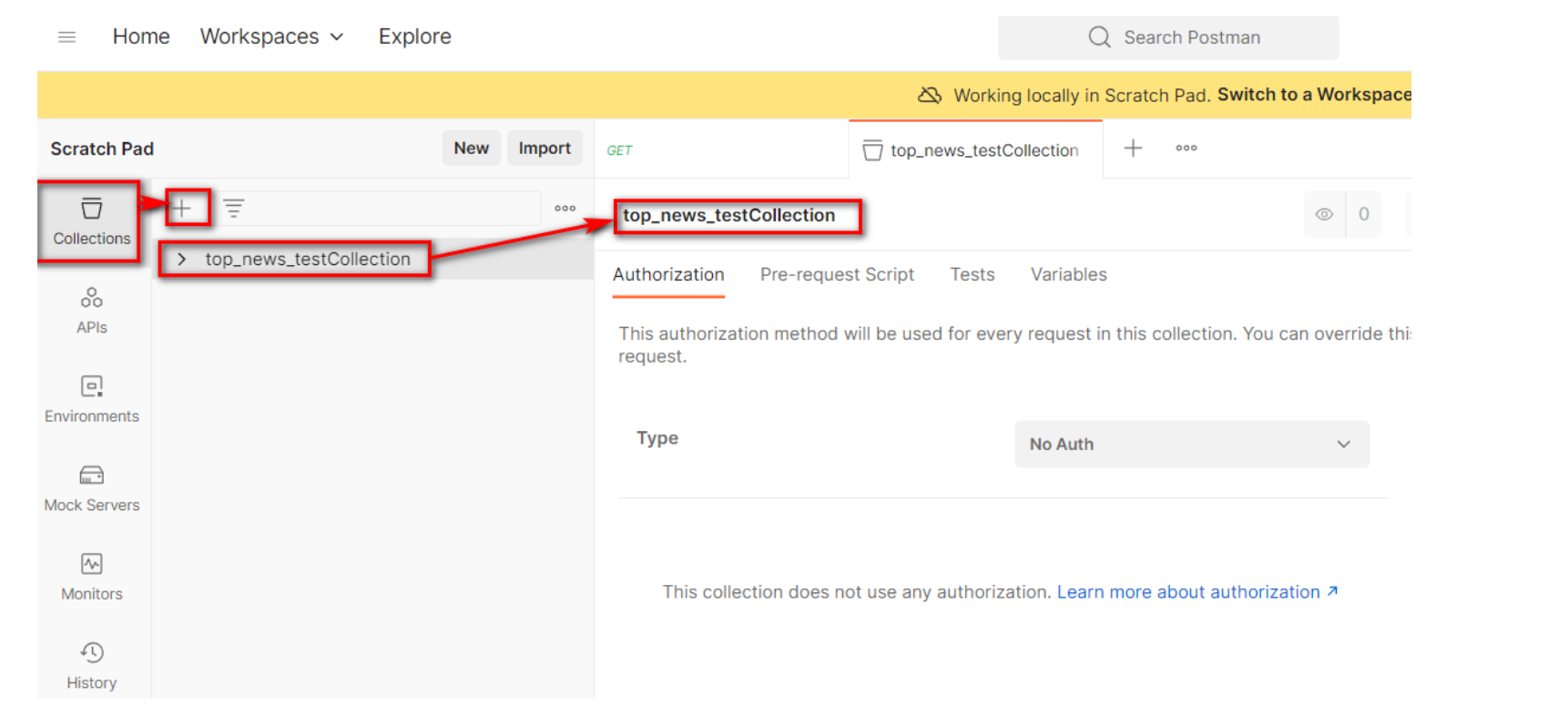This screenshot has height=717, width=1568.
Task: Open tab options ellipsis icon
Action: [1186, 148]
